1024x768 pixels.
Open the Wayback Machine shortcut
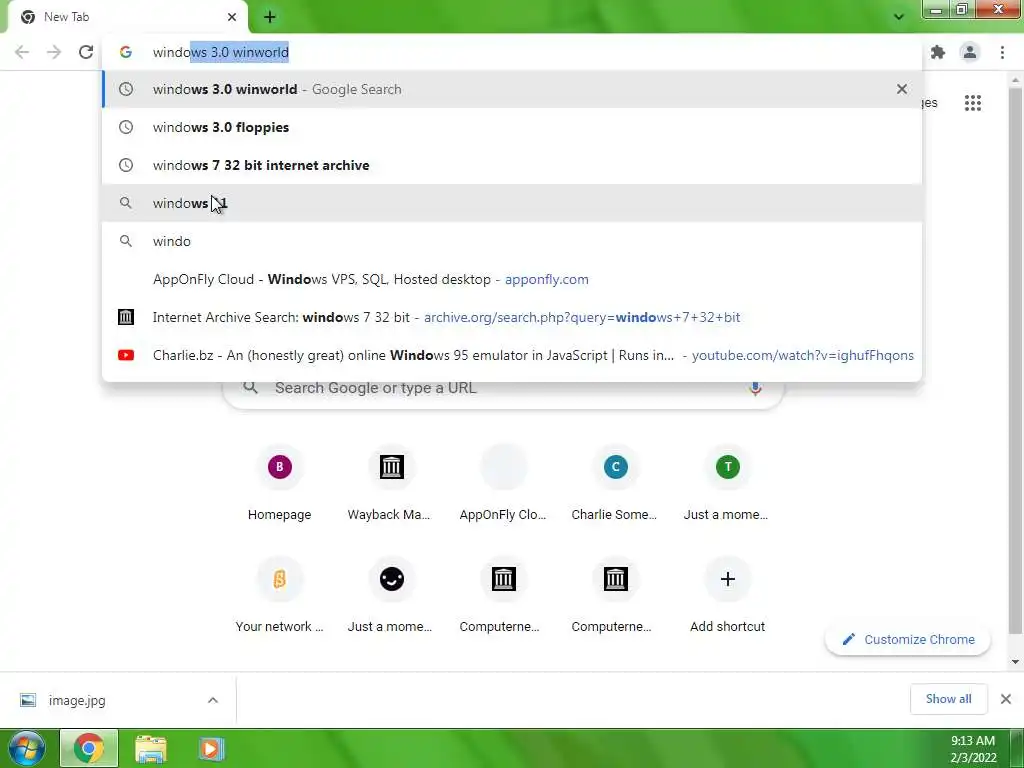(x=391, y=483)
